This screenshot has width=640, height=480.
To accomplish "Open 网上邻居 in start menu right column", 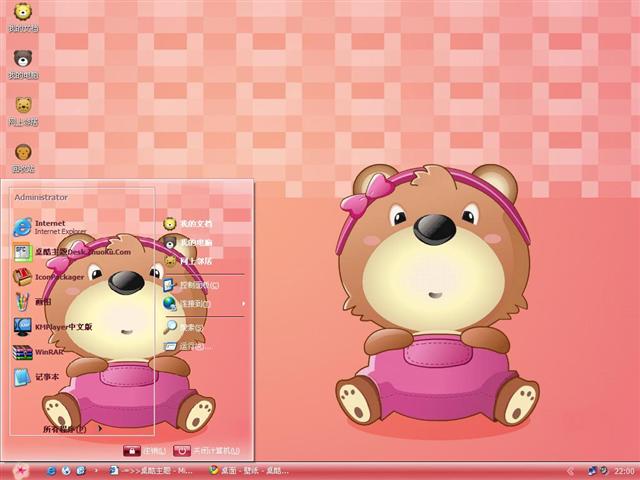I will [x=188, y=261].
